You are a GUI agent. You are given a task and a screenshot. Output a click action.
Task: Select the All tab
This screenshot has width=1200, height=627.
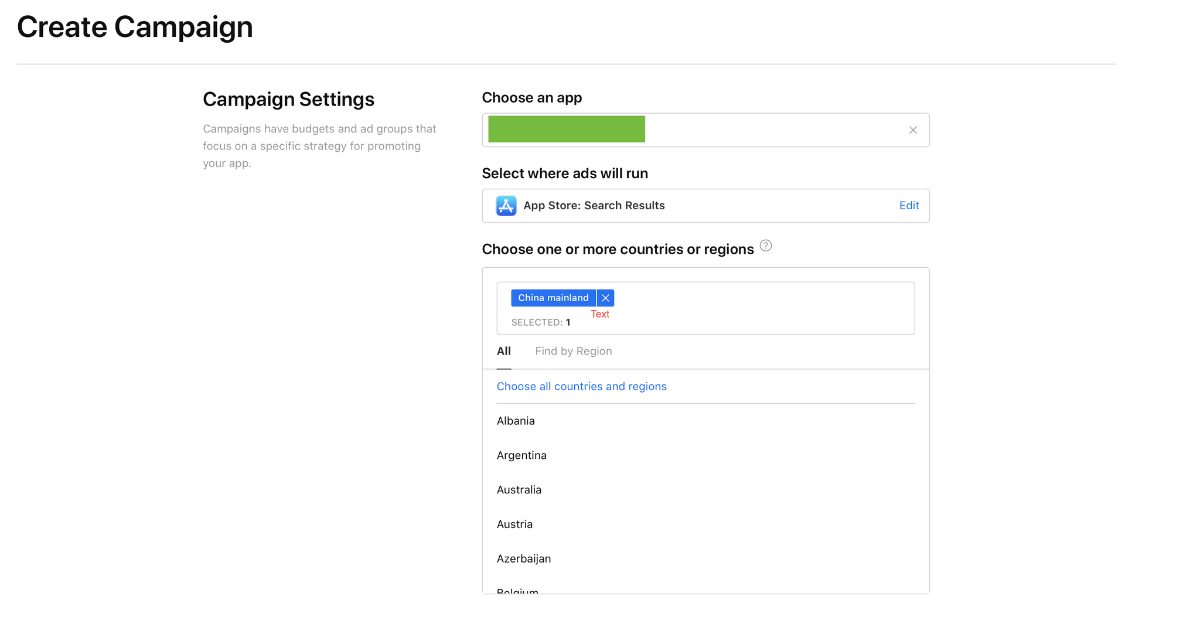[503, 350]
